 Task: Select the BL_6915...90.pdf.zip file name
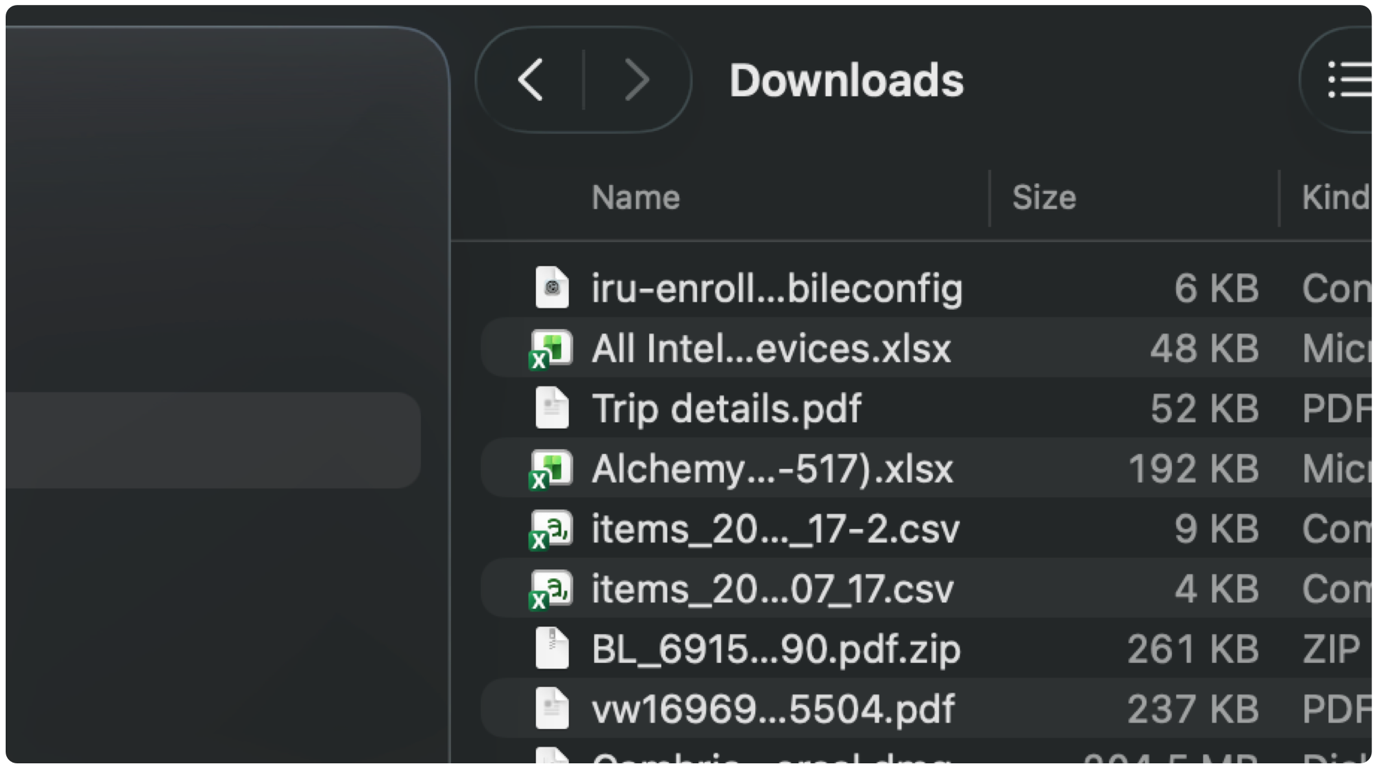coord(776,649)
